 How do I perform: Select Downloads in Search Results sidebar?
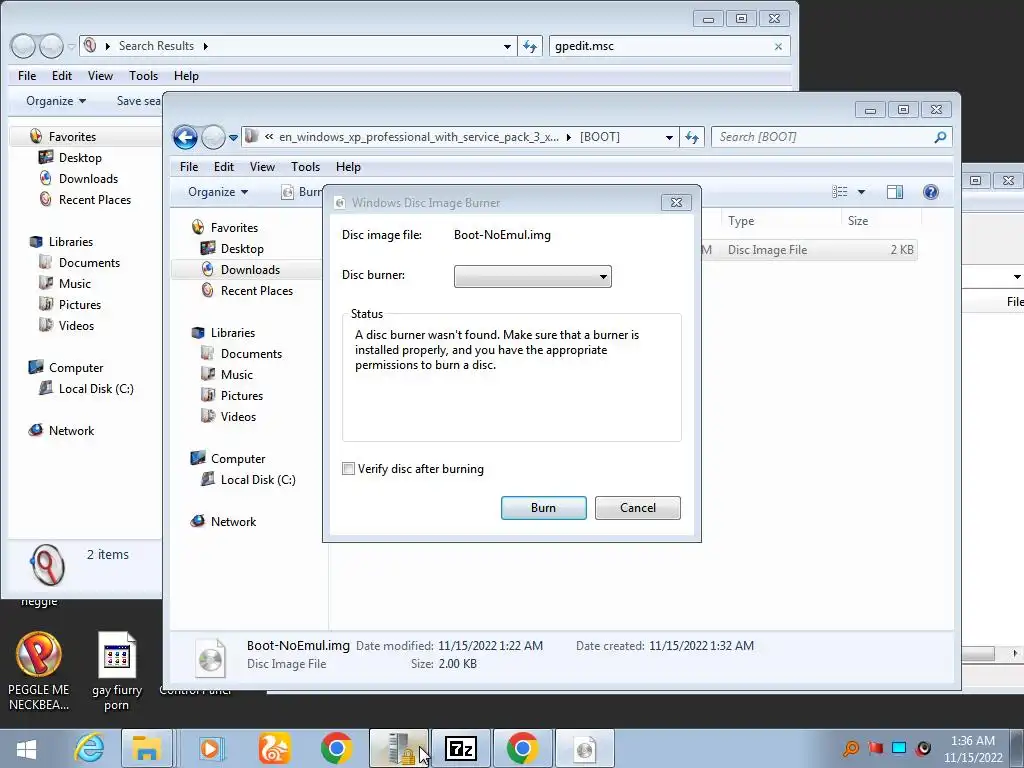[88, 179]
